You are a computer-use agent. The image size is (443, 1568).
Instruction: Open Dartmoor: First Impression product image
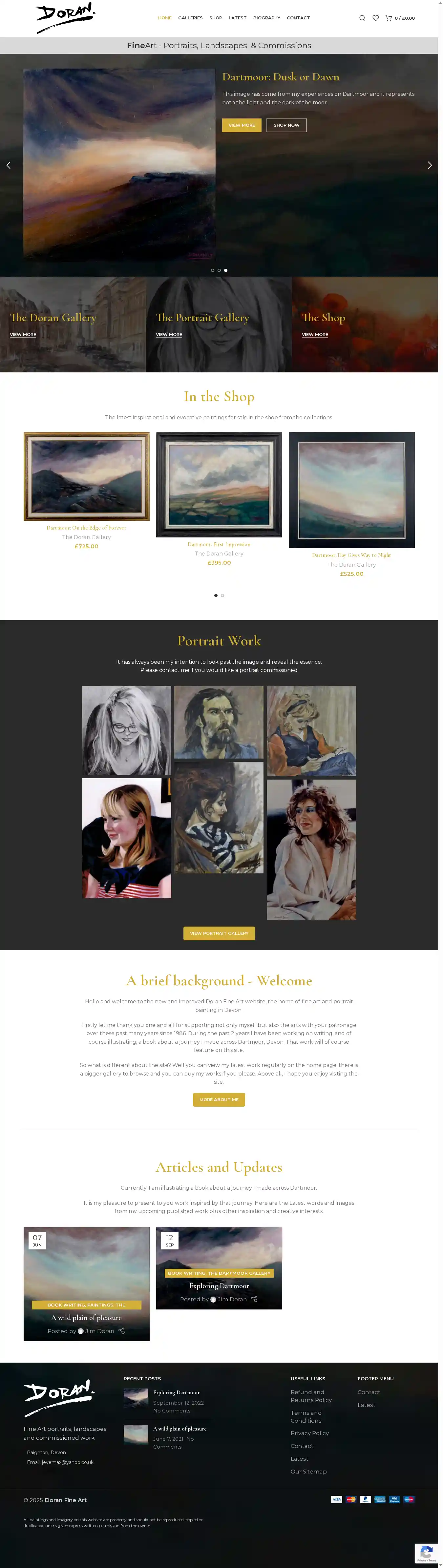pyautogui.click(x=219, y=485)
